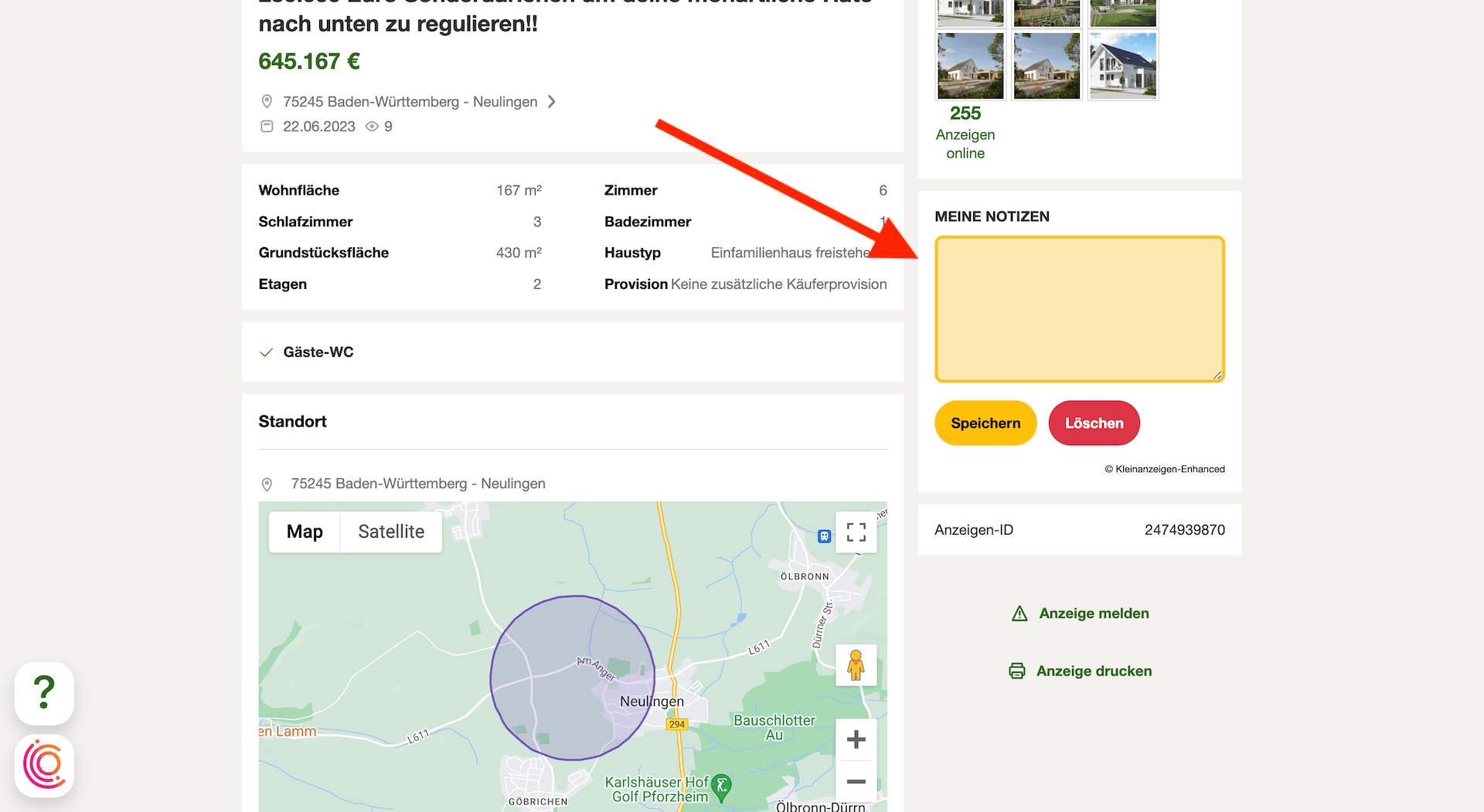The width and height of the screenshot is (1484, 812).
Task: Click the location pin under Standort
Action: coord(267,484)
